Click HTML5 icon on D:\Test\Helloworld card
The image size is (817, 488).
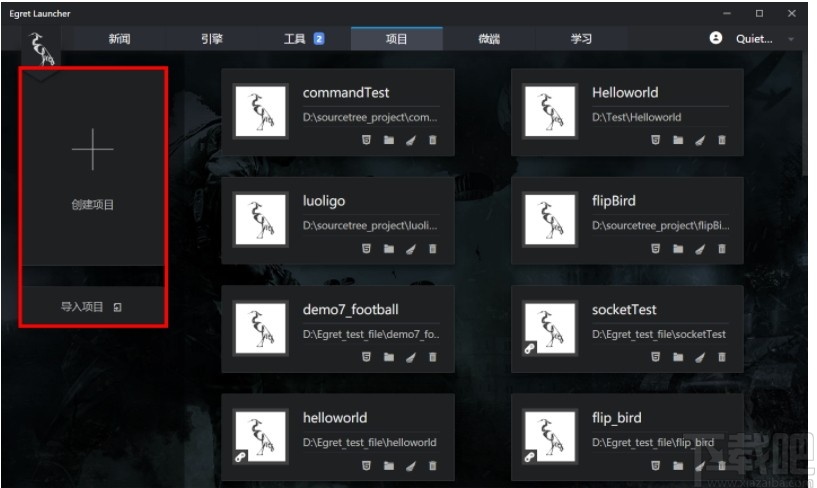(655, 140)
